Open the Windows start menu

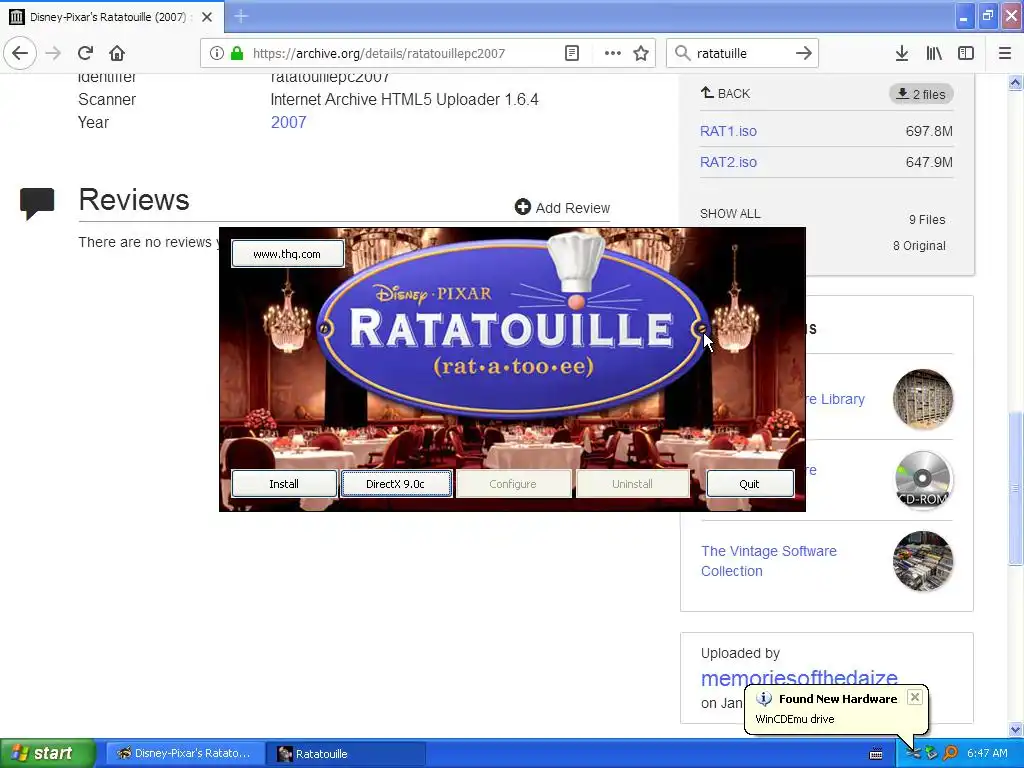(x=47, y=753)
